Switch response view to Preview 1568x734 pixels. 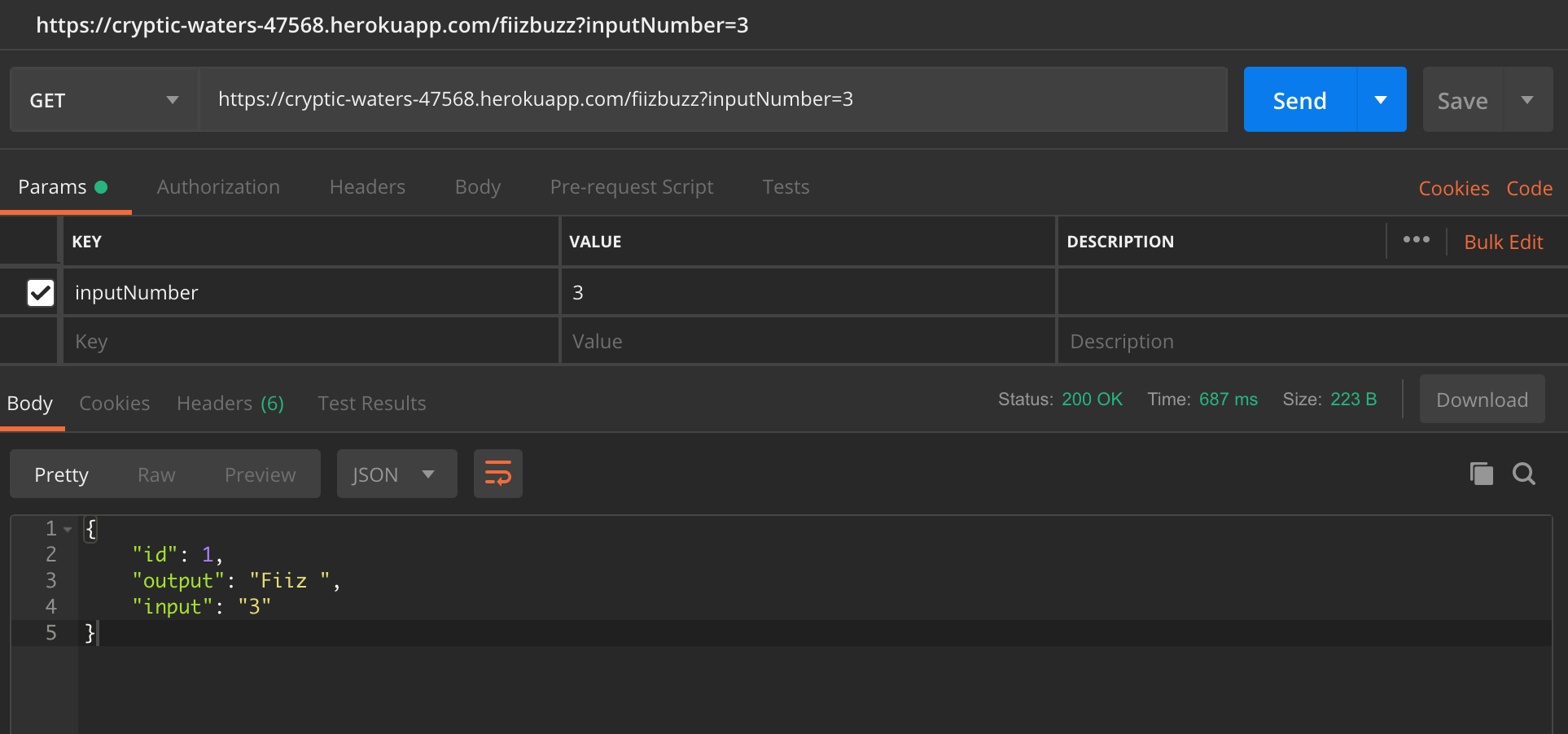pos(259,474)
